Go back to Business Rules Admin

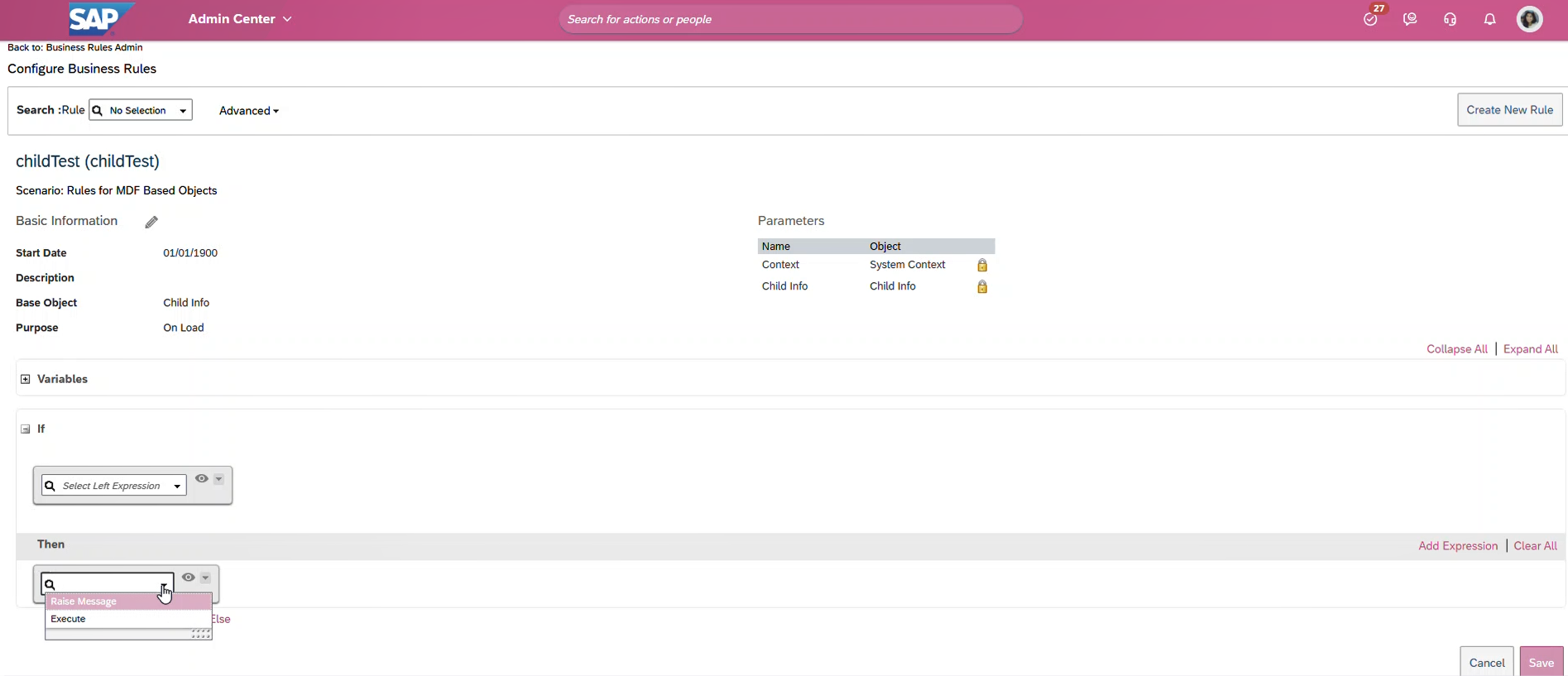click(74, 47)
